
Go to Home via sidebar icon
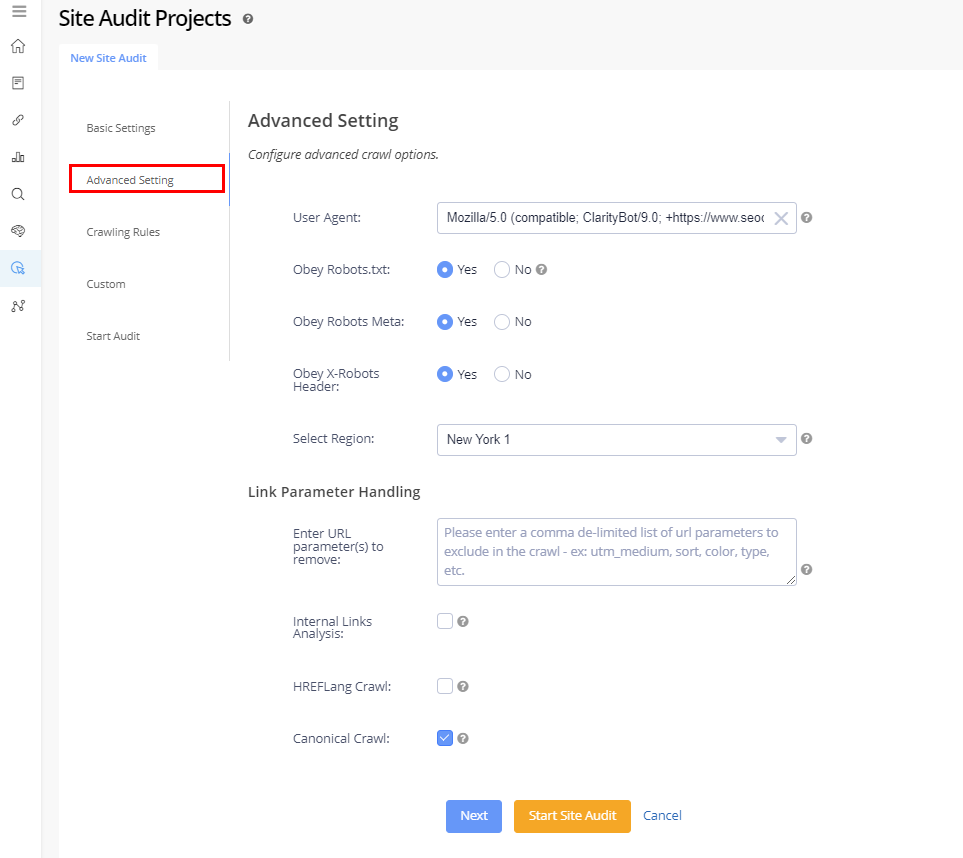[x=18, y=46]
